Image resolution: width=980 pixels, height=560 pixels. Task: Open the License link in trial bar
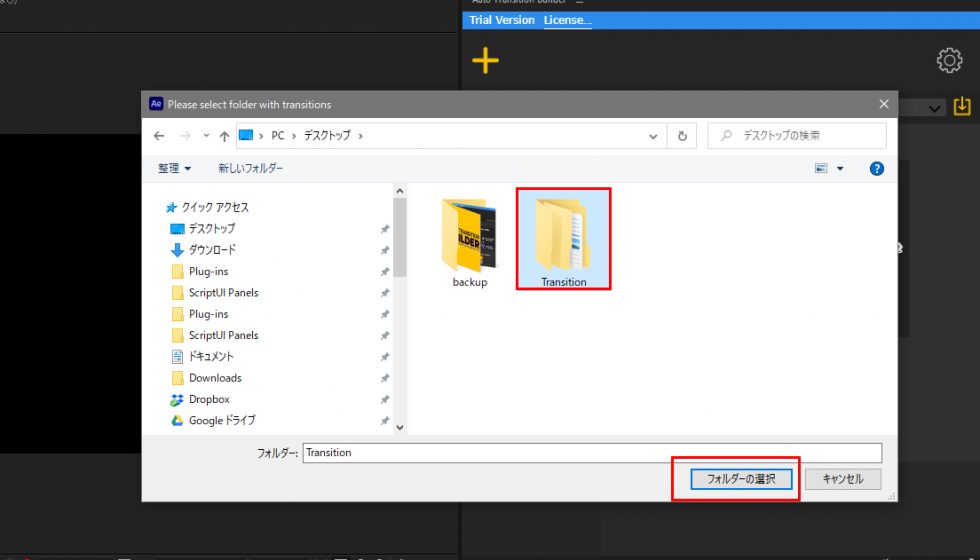coord(568,20)
